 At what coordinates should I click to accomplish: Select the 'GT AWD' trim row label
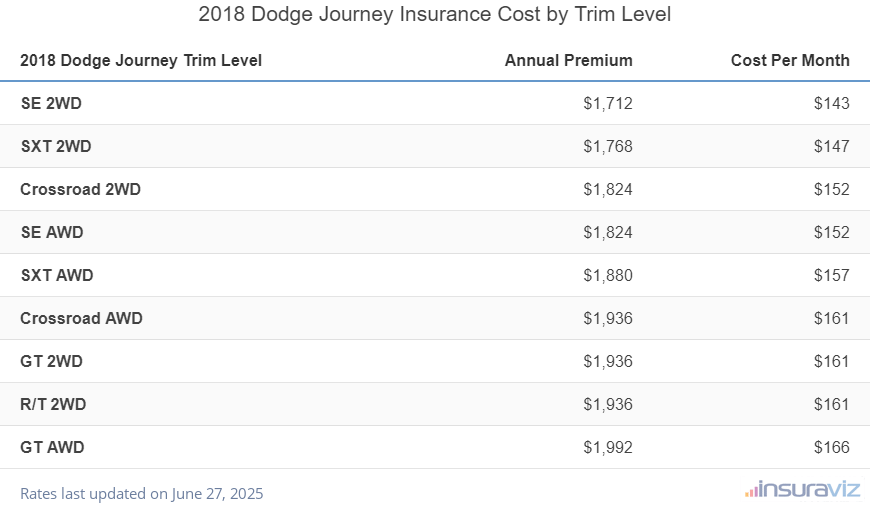[52, 447]
